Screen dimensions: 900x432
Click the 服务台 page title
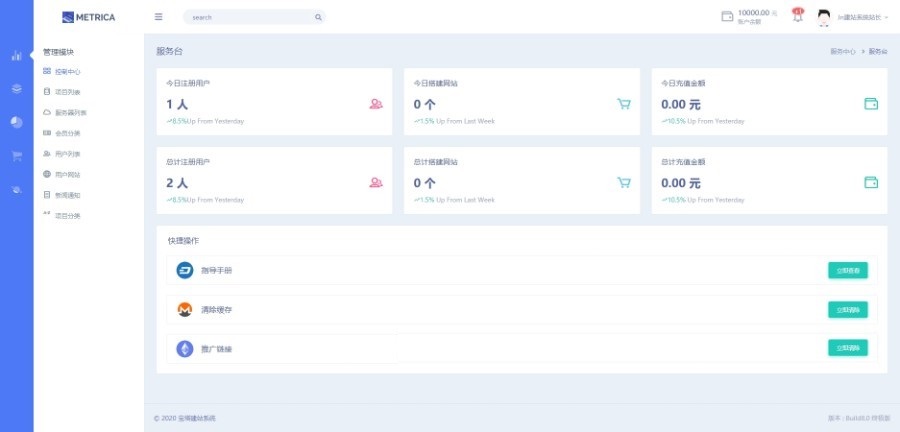point(169,52)
